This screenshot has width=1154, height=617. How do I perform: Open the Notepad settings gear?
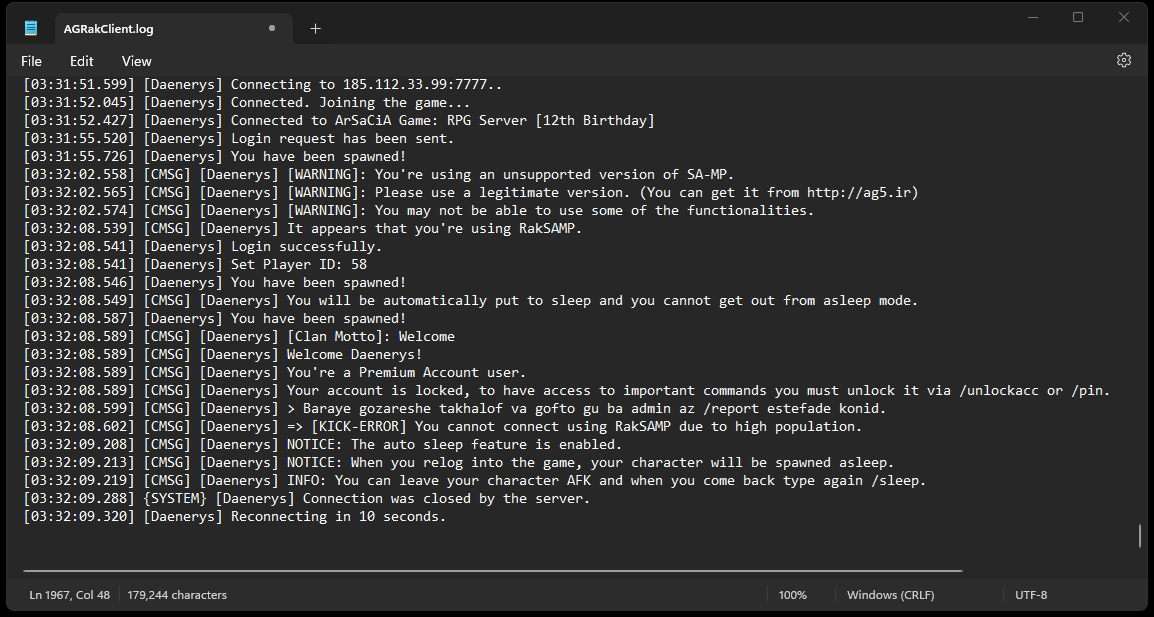pyautogui.click(x=1123, y=60)
